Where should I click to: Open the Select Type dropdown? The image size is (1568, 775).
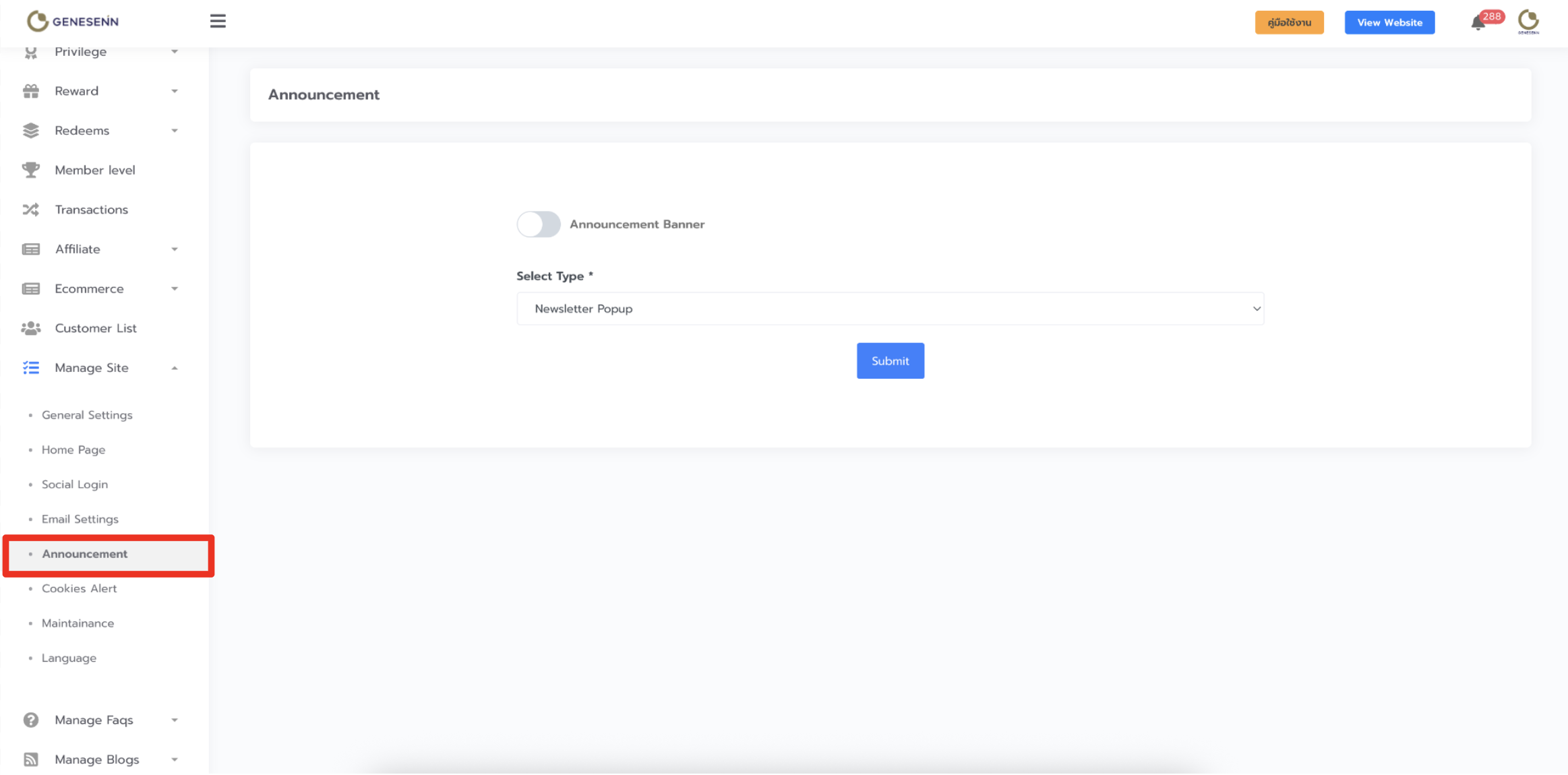click(890, 309)
